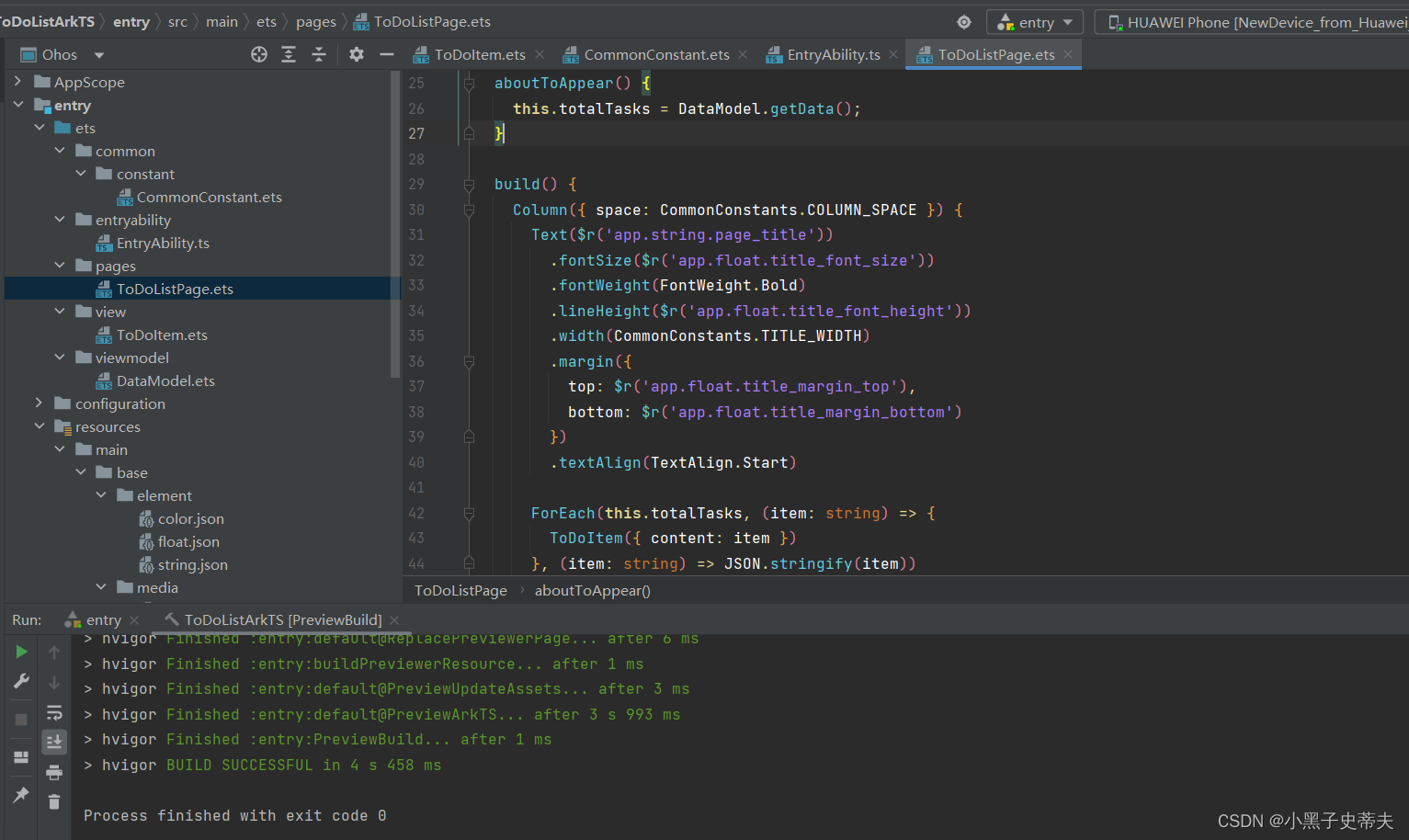Switch to CommonConstant.ets editor tab
The image size is (1409, 840).
(656, 54)
